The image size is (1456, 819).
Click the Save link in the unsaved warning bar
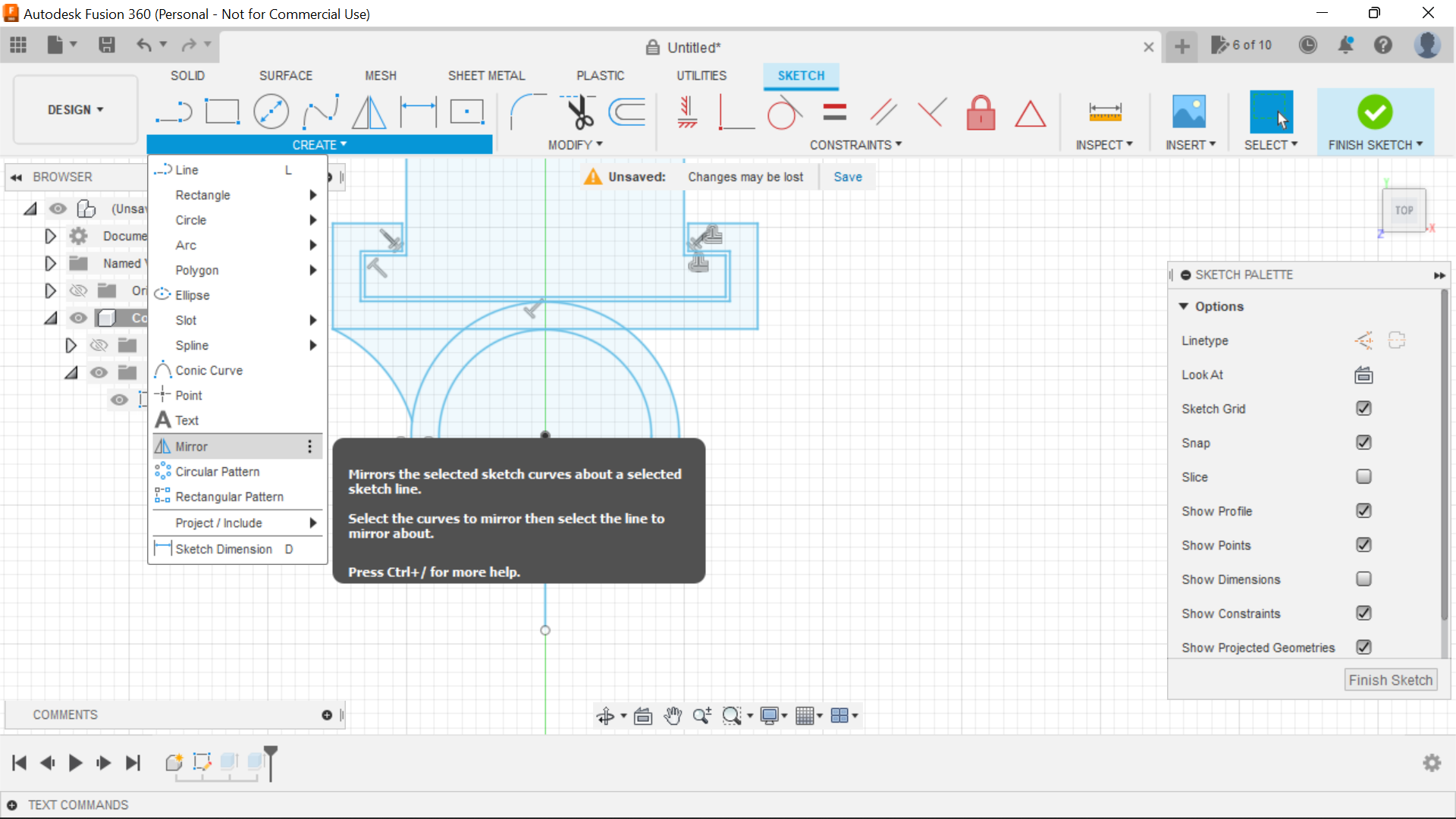847,177
